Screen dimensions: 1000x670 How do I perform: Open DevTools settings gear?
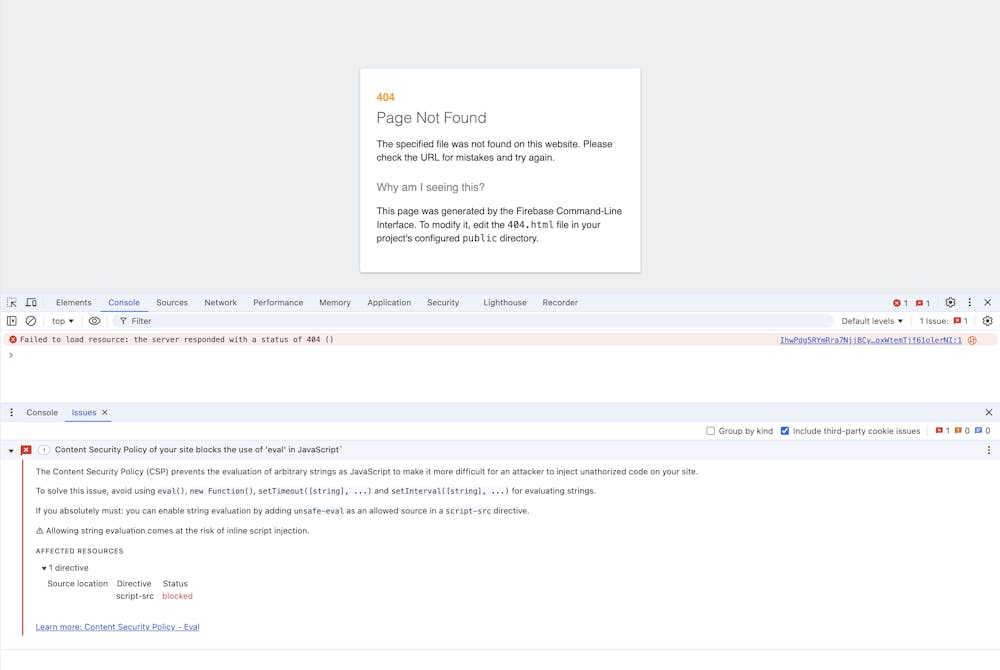pyautogui.click(x=950, y=302)
